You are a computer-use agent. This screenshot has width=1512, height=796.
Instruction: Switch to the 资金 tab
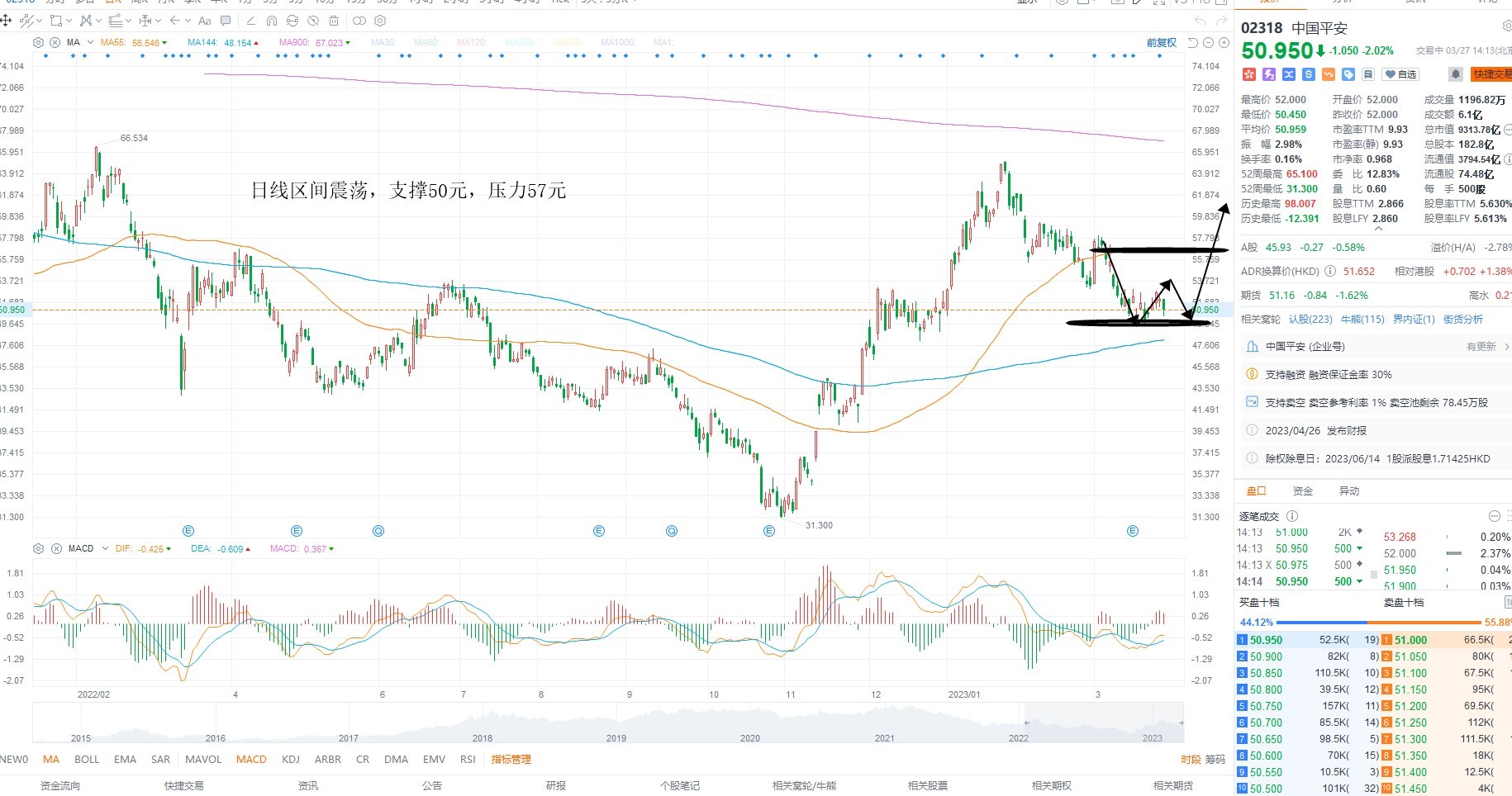point(1303,490)
